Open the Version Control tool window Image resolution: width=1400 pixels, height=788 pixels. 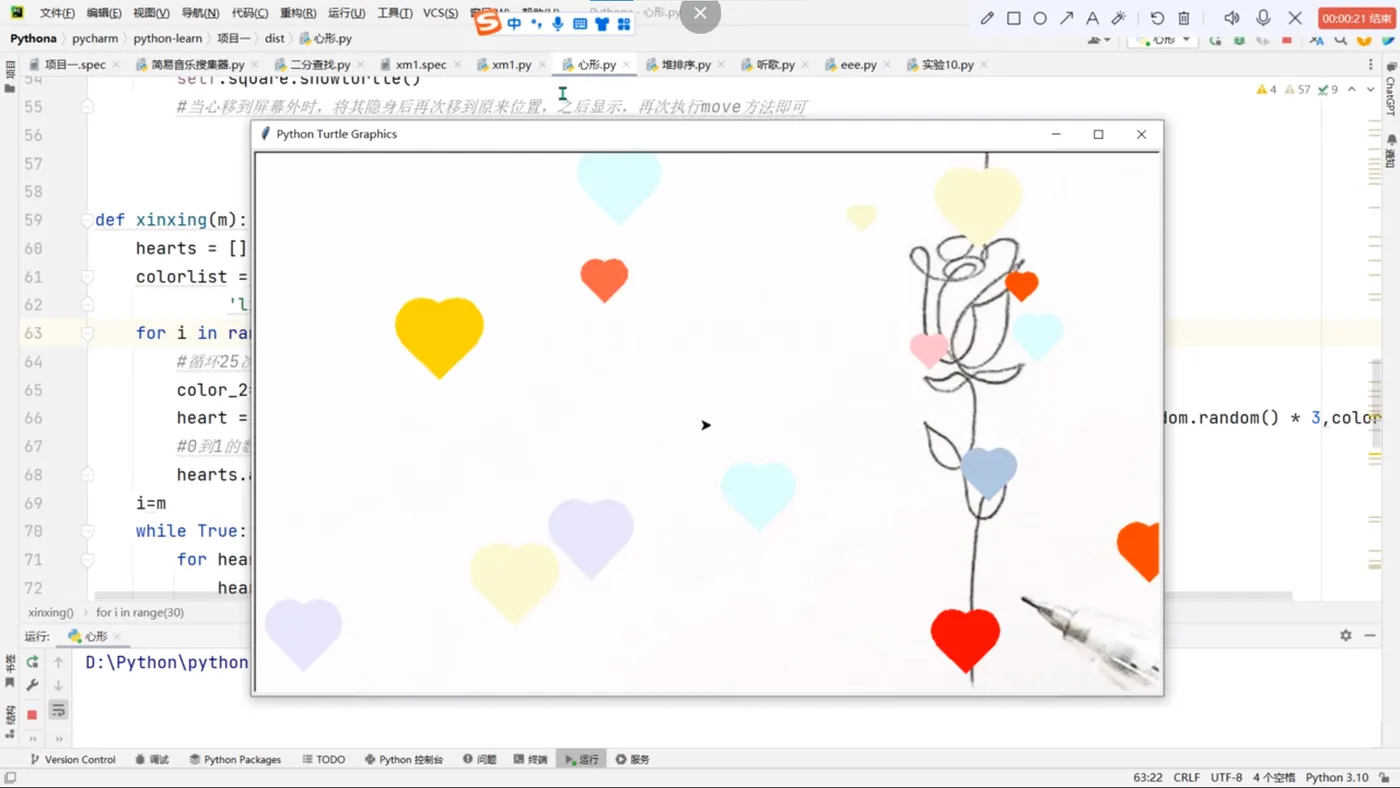point(73,760)
